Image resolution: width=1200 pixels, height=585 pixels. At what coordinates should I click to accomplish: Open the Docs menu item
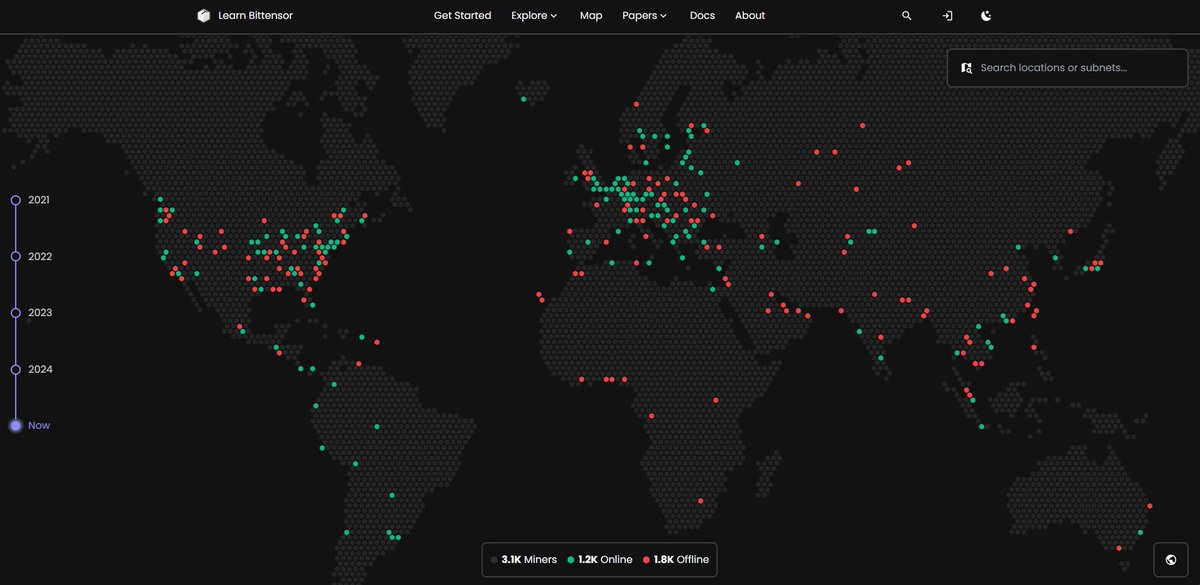point(702,15)
